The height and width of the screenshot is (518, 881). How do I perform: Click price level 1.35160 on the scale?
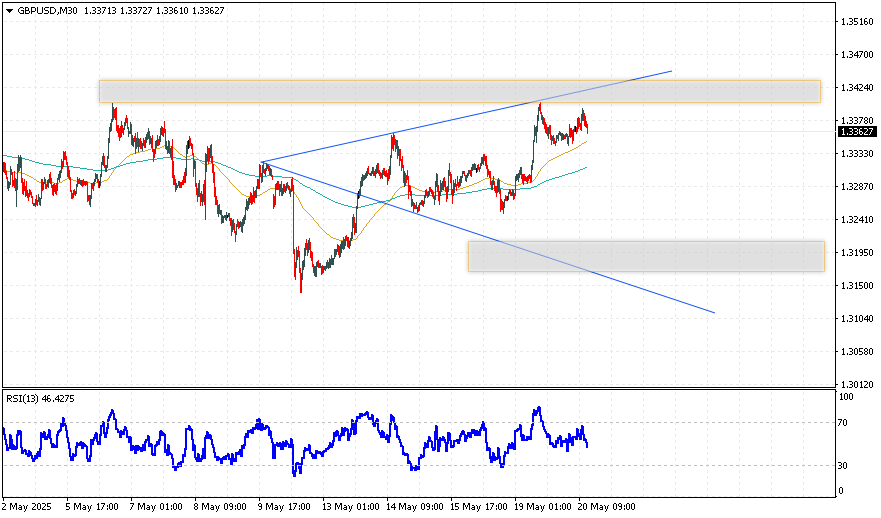tap(857, 22)
